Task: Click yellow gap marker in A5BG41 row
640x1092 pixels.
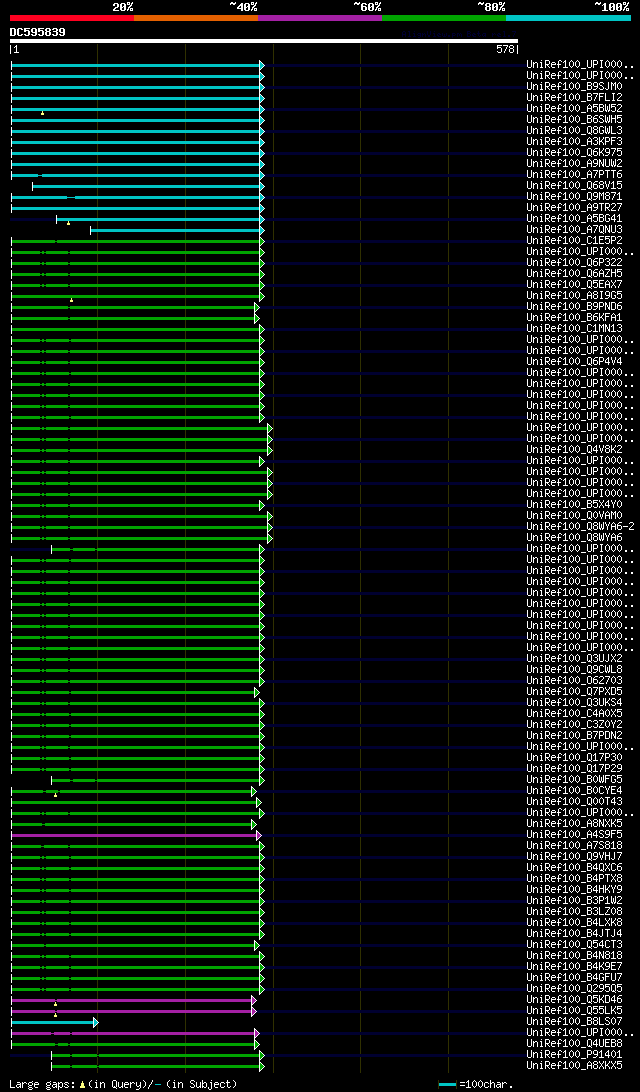Action: [x=68, y=223]
